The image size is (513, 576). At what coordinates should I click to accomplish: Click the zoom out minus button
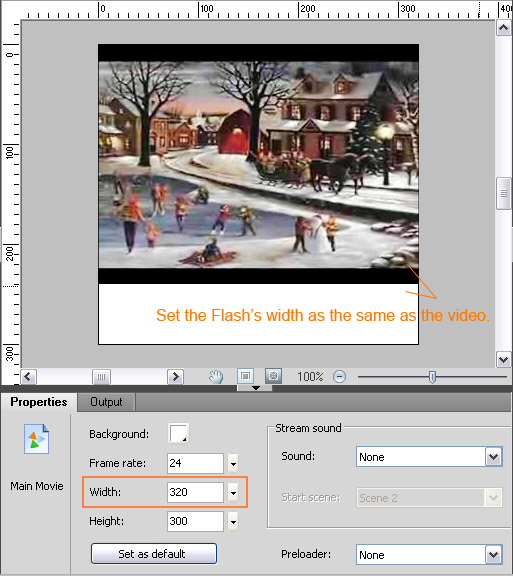pos(340,377)
